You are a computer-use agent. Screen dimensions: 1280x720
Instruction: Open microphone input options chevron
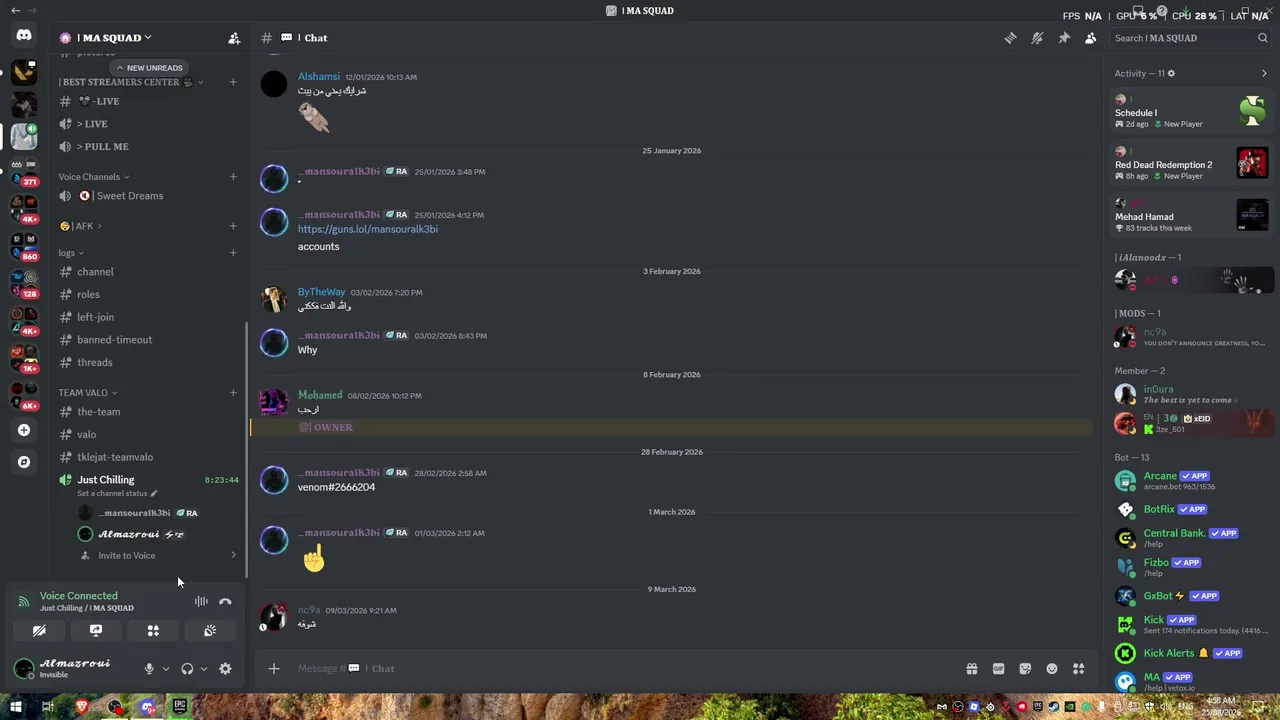(166, 669)
